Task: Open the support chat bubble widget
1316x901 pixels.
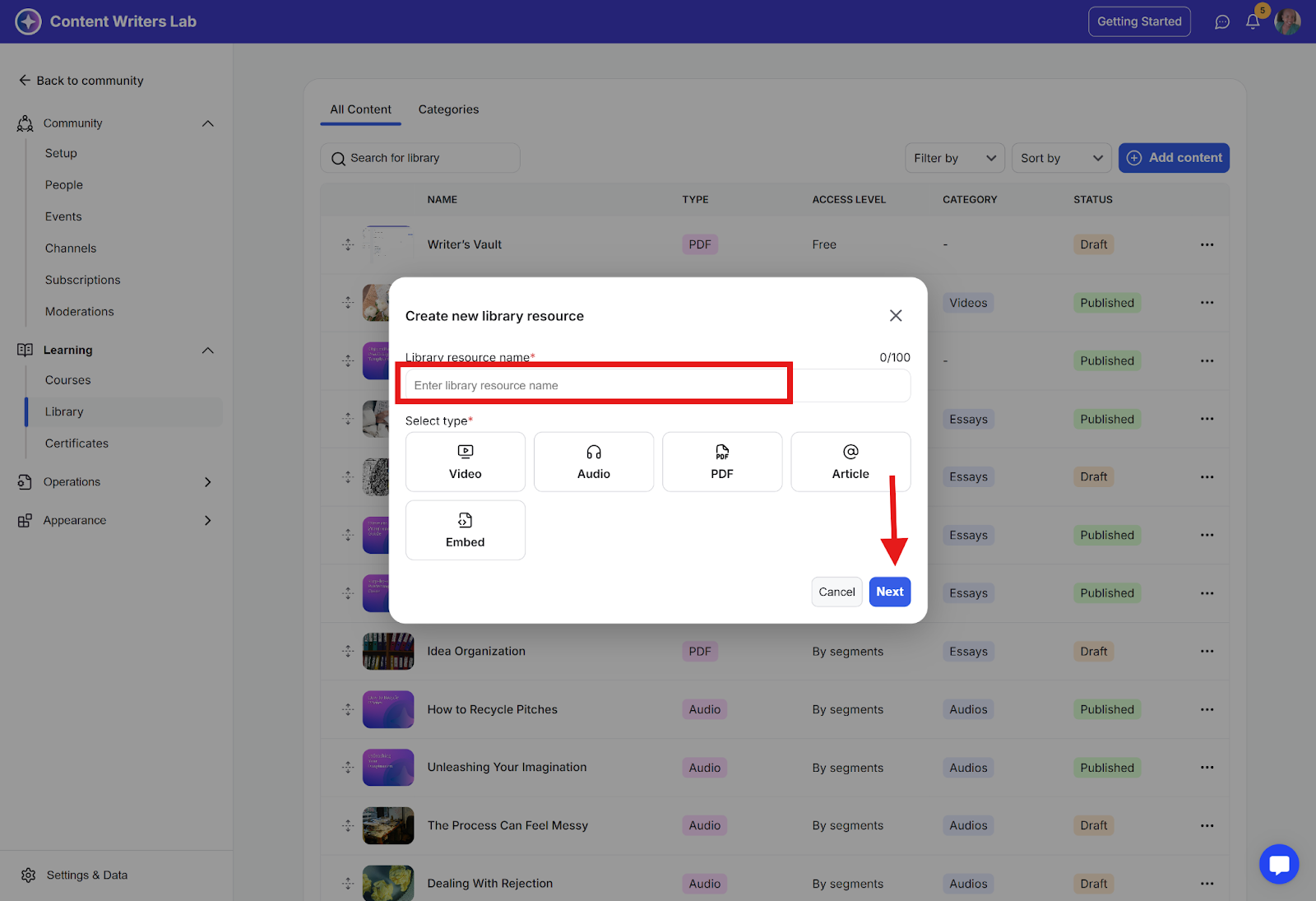Action: coord(1279,864)
